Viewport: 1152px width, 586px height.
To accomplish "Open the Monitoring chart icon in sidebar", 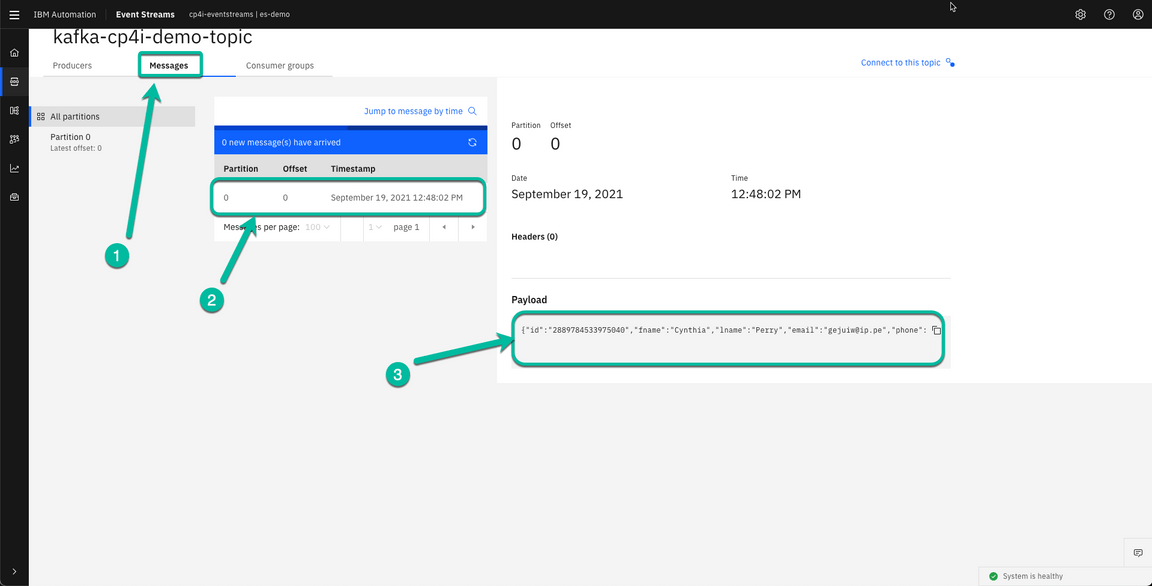I will [x=13, y=168].
